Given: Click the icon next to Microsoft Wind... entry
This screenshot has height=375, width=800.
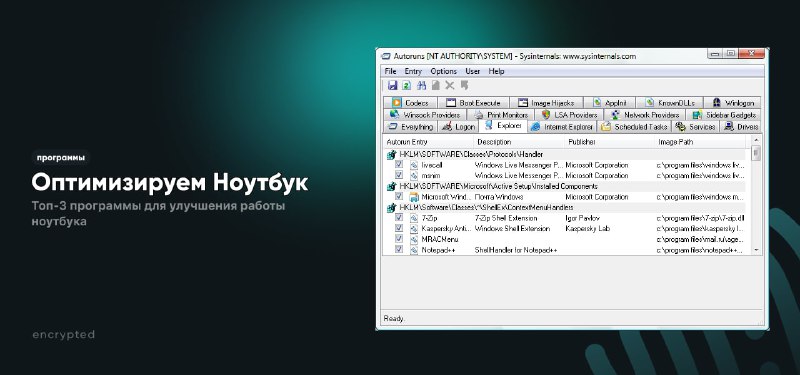Looking at the screenshot, I should [414, 197].
